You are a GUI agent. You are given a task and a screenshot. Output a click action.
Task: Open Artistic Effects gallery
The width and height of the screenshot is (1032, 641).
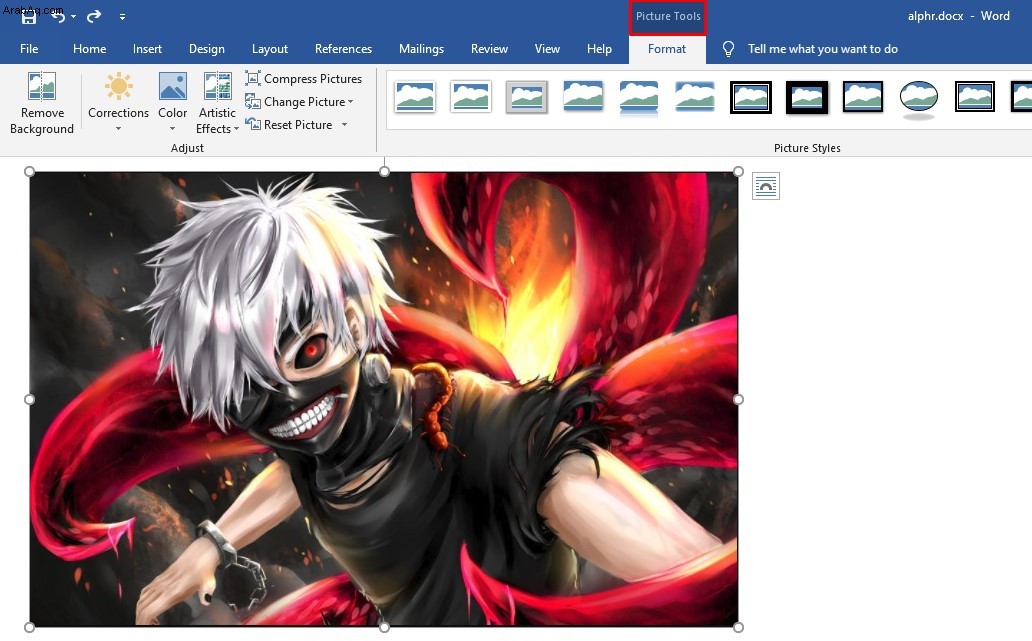point(217,103)
